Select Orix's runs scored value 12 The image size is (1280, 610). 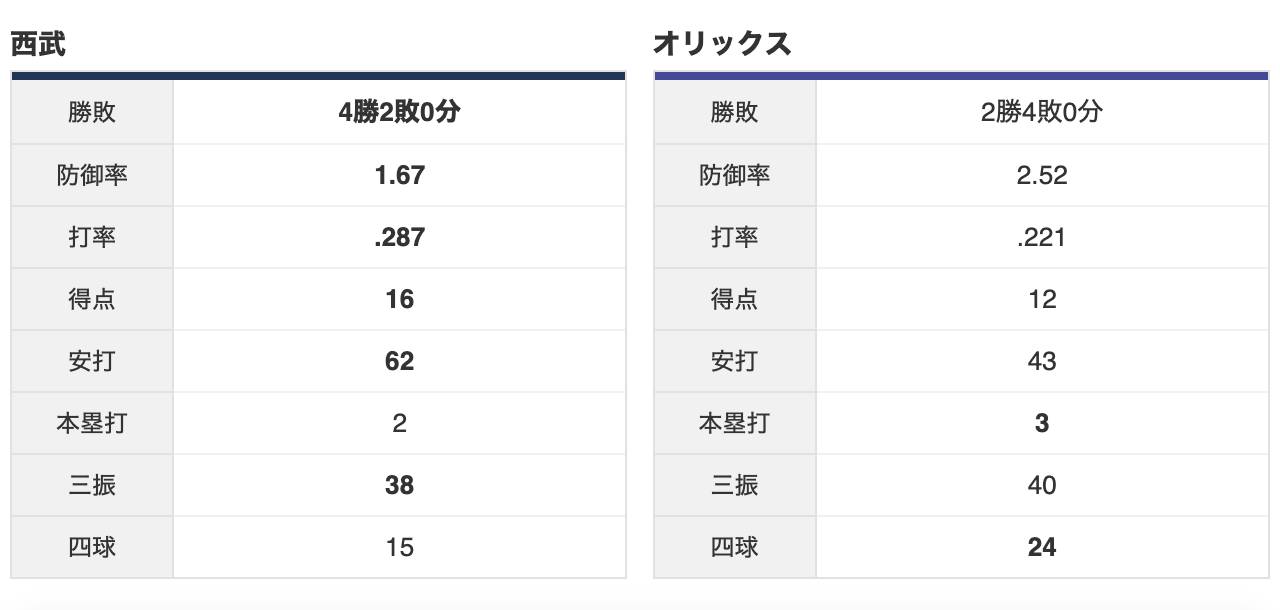pyautogui.click(x=1041, y=299)
